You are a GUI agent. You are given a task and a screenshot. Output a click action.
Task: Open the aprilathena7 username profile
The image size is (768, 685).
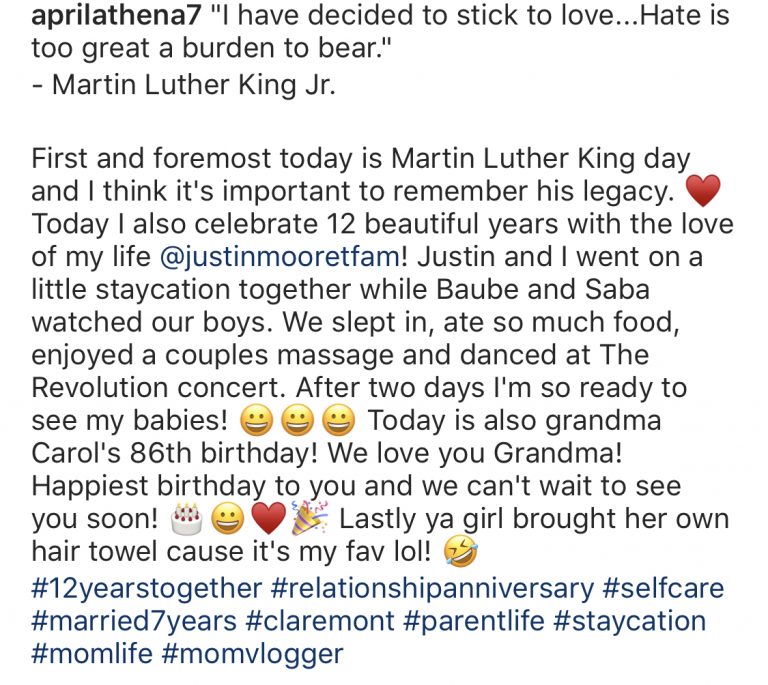pos(116,15)
